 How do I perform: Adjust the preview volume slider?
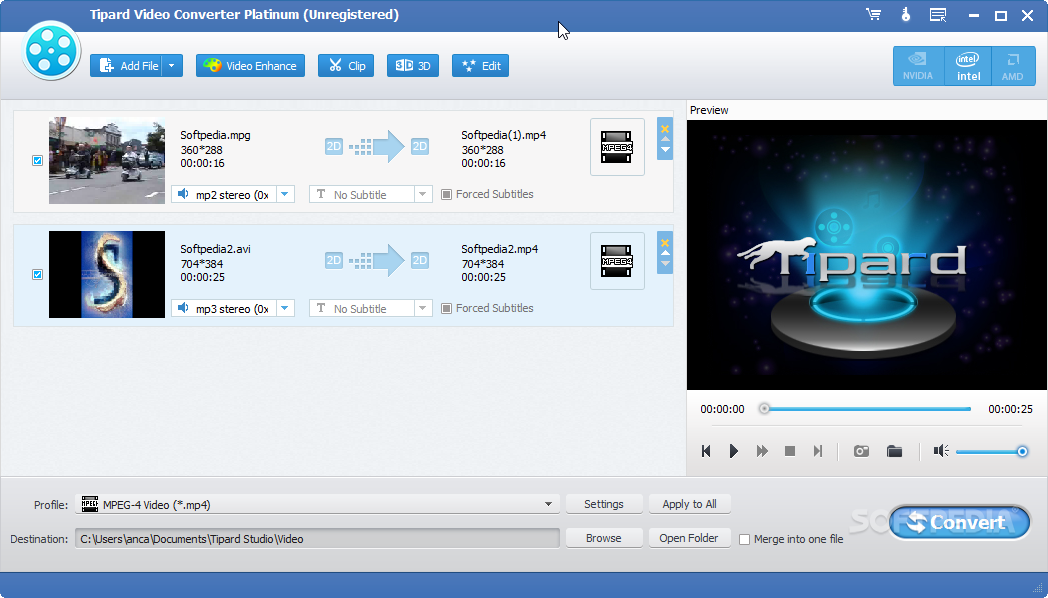(991, 452)
